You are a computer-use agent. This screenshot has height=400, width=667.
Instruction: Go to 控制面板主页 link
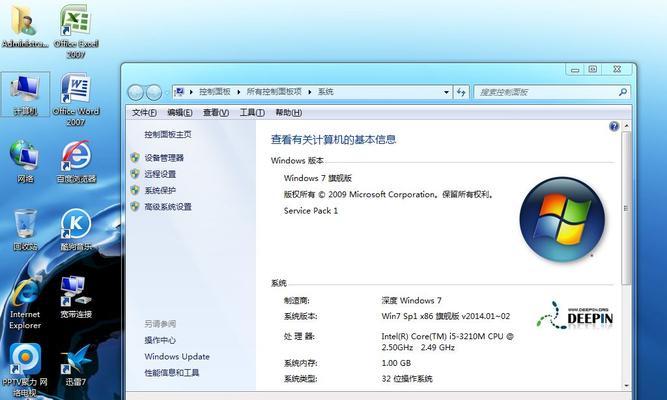168,134
